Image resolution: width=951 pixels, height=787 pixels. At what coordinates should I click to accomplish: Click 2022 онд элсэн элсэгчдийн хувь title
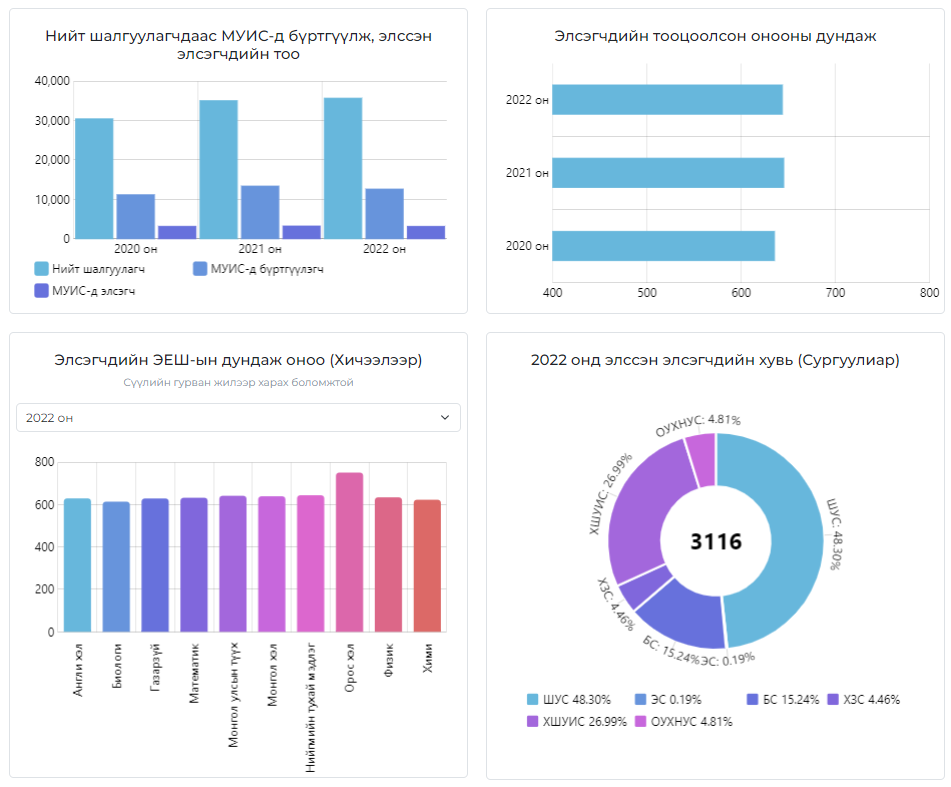pos(715,360)
